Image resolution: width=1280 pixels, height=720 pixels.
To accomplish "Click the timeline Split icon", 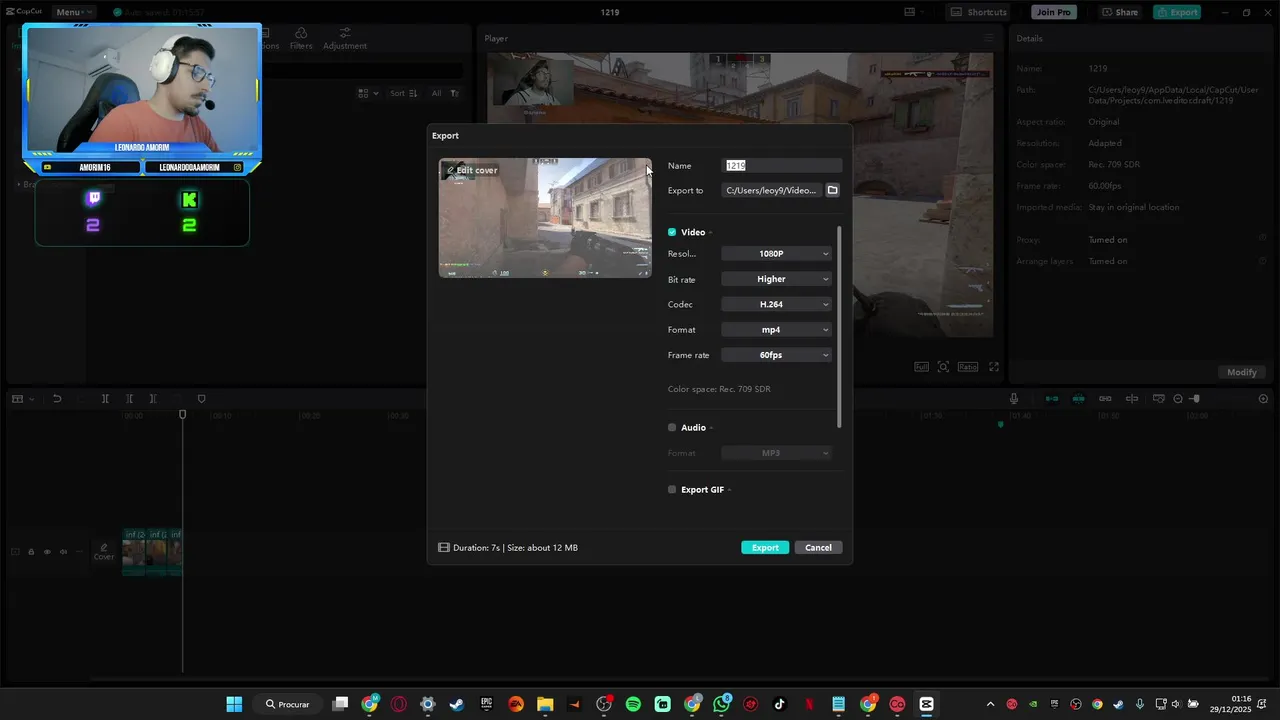I will point(105,399).
